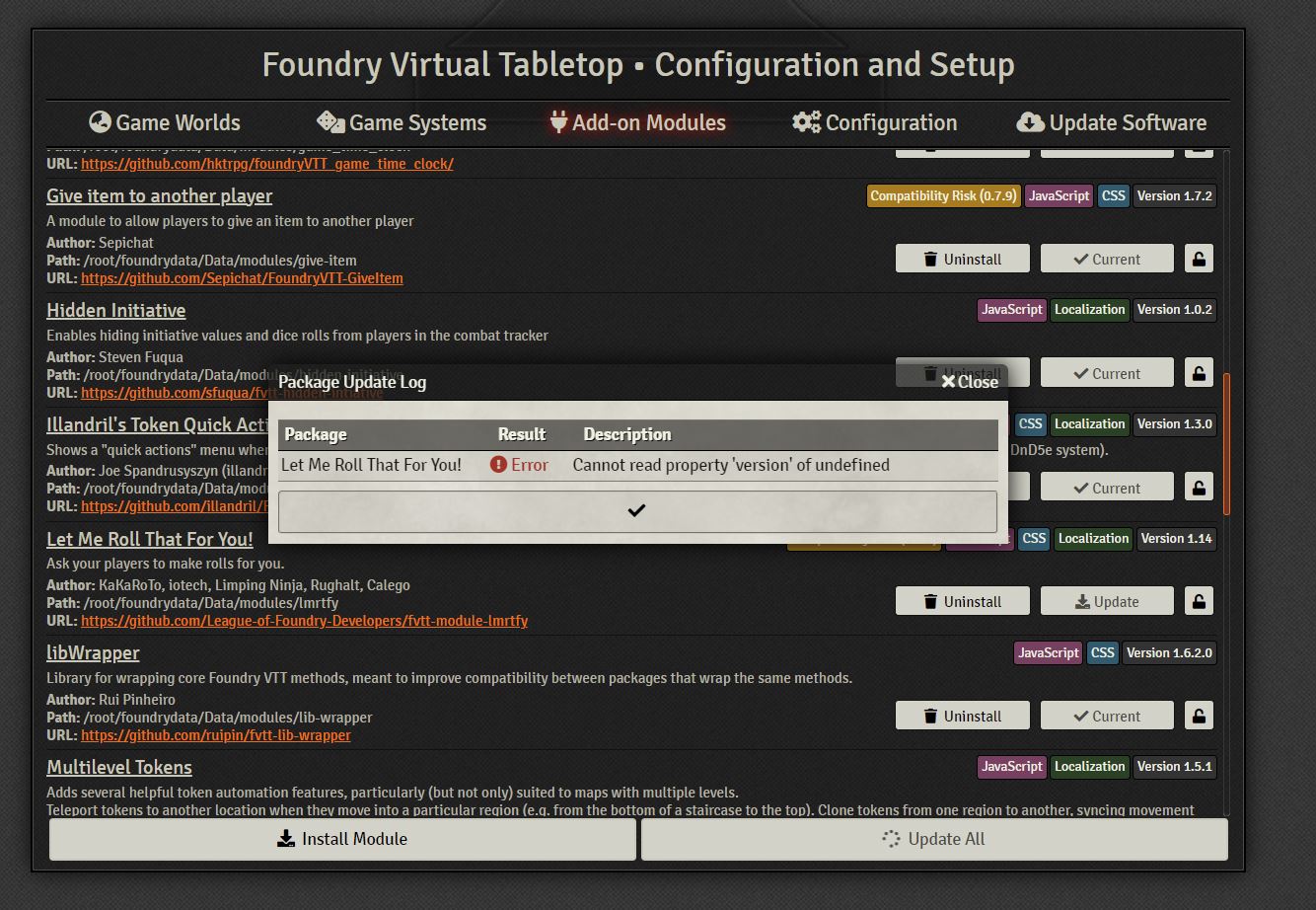Open the libWrapper GitHub repository link
The height and width of the screenshot is (910, 1316).
[216, 734]
